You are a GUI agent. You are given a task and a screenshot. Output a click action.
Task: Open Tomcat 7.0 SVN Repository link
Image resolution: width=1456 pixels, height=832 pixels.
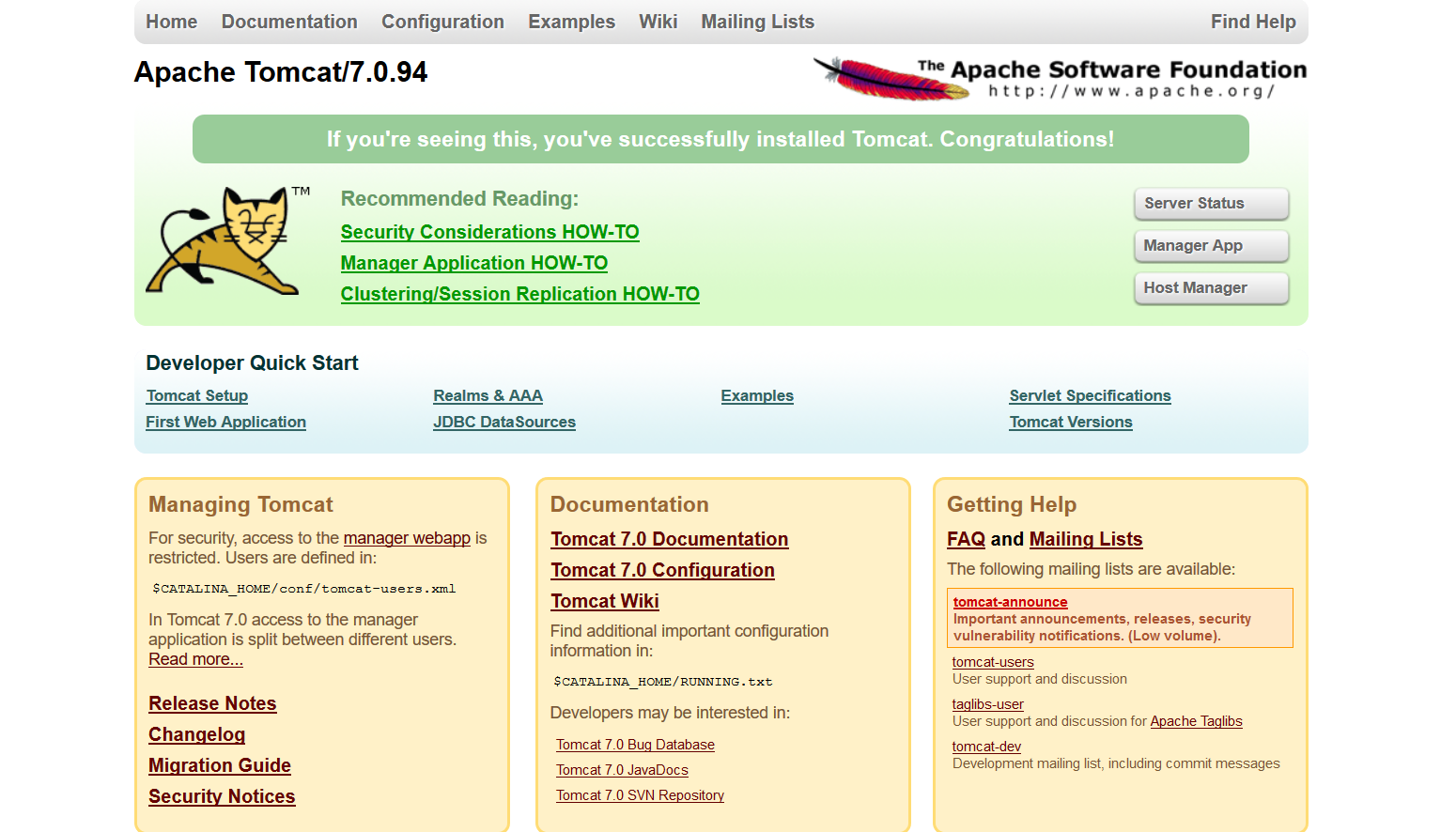click(x=640, y=795)
